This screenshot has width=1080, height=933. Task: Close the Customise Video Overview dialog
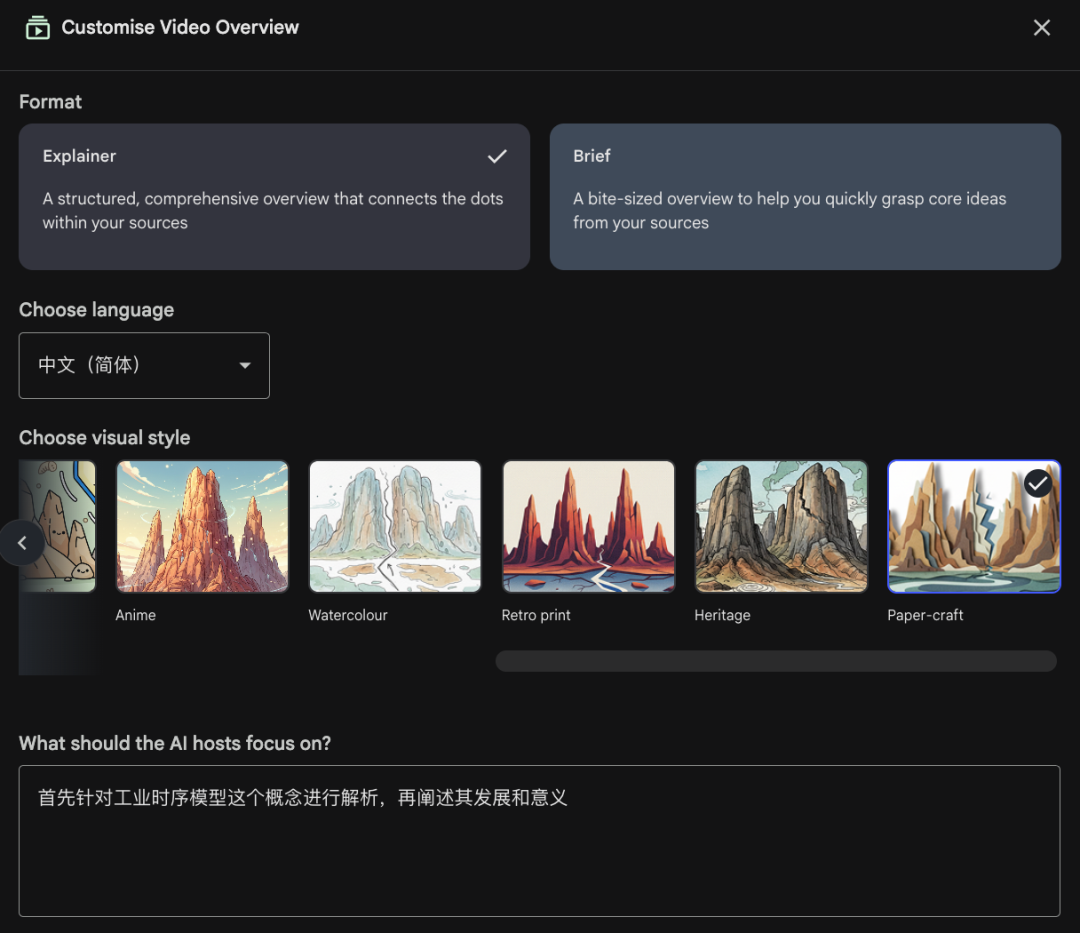(1041, 28)
